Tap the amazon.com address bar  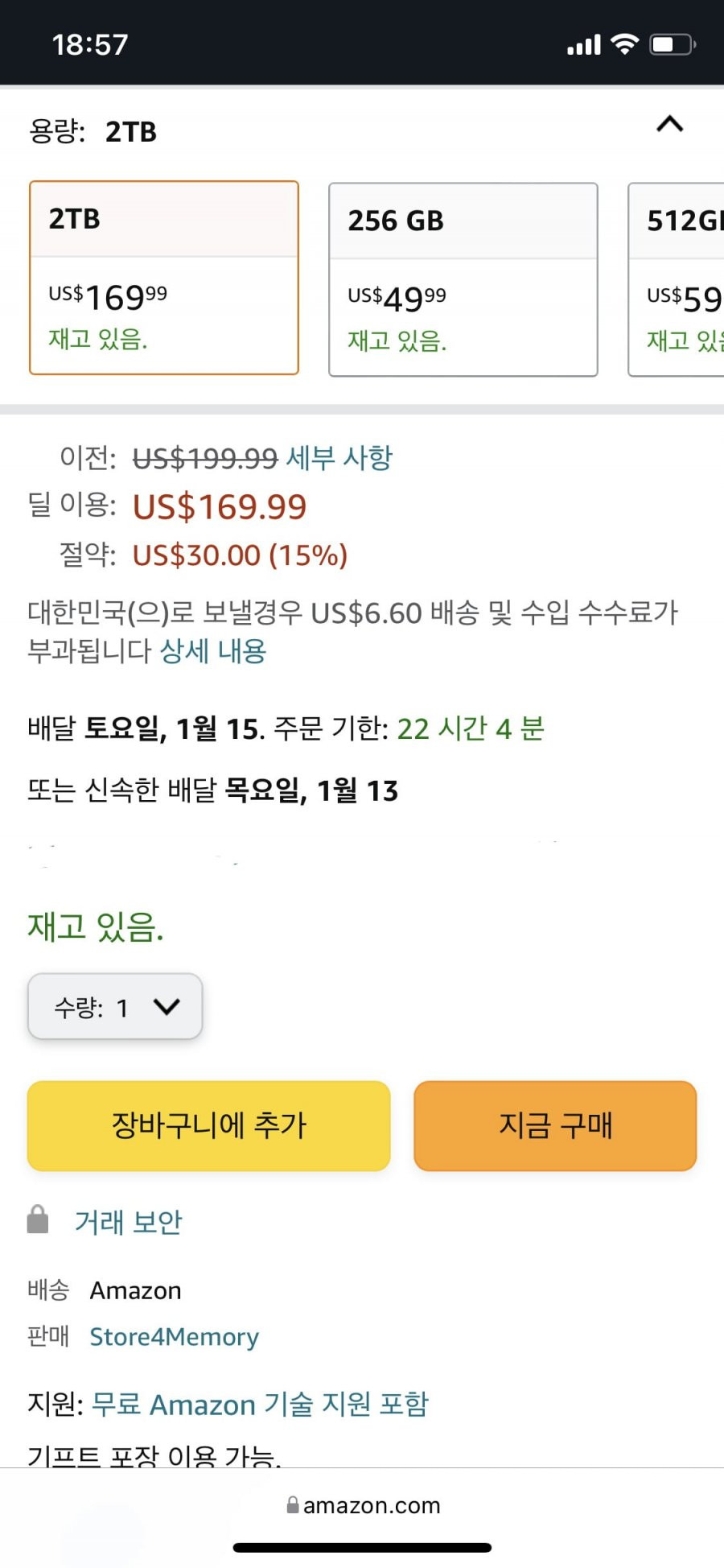(363, 1505)
